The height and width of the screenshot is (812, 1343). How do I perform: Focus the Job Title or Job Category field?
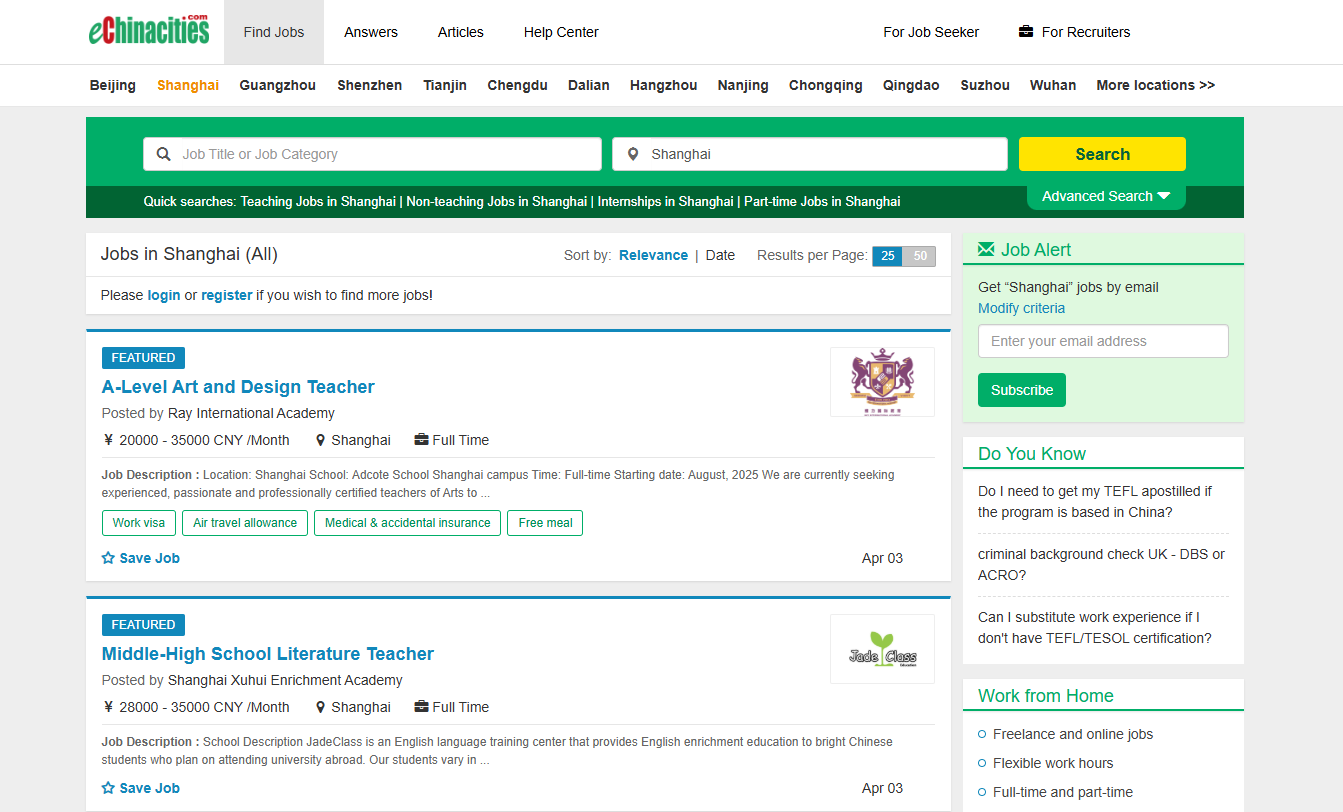372,154
